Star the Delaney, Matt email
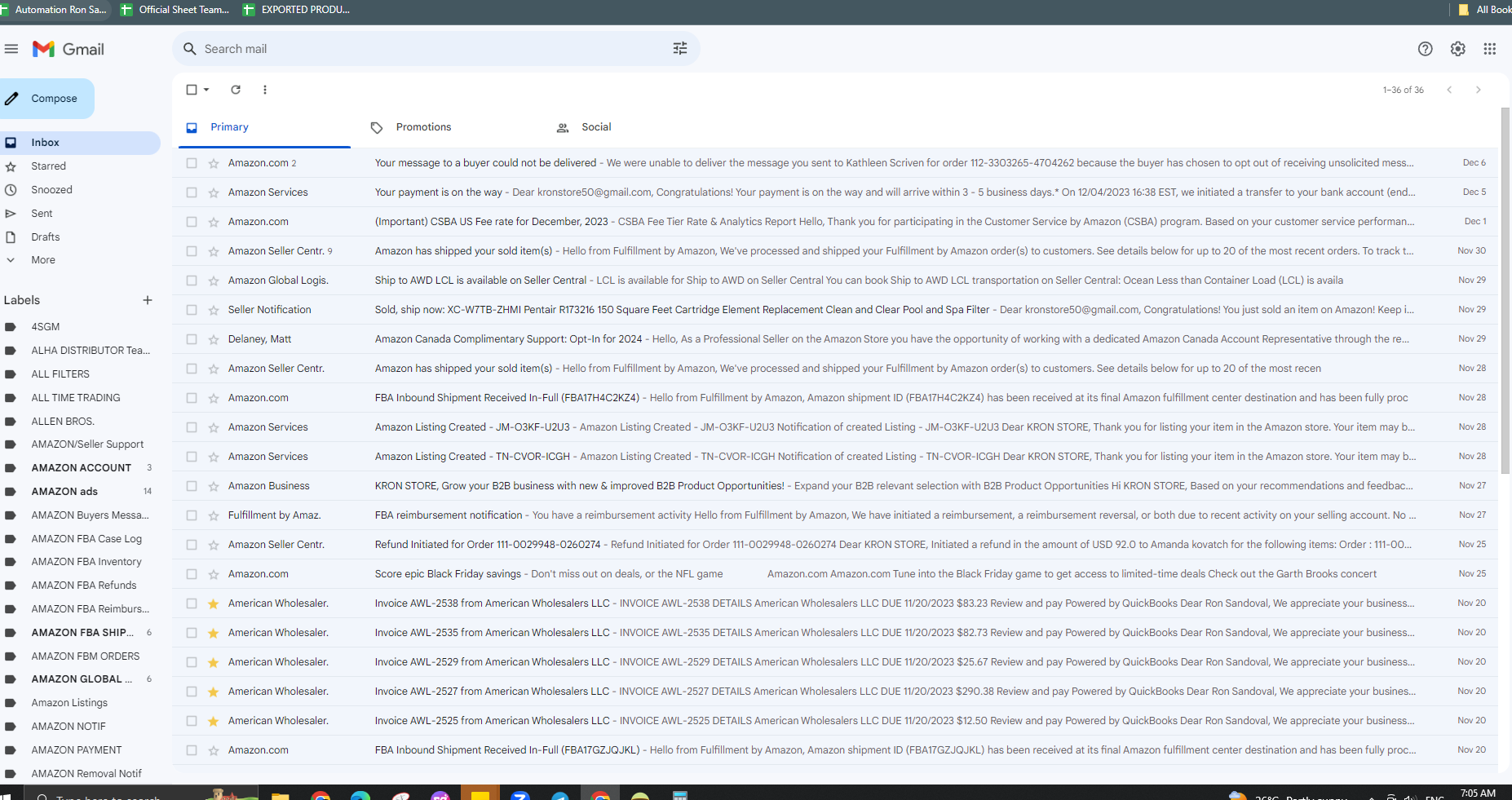This screenshot has height=800, width=1512. click(x=214, y=339)
